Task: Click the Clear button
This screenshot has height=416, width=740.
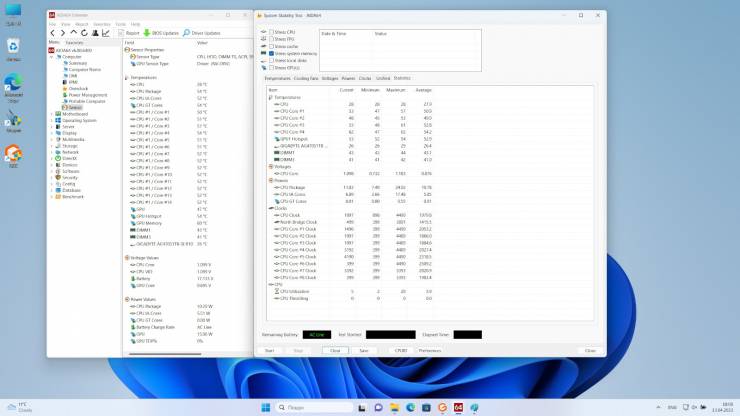Action: (335, 351)
